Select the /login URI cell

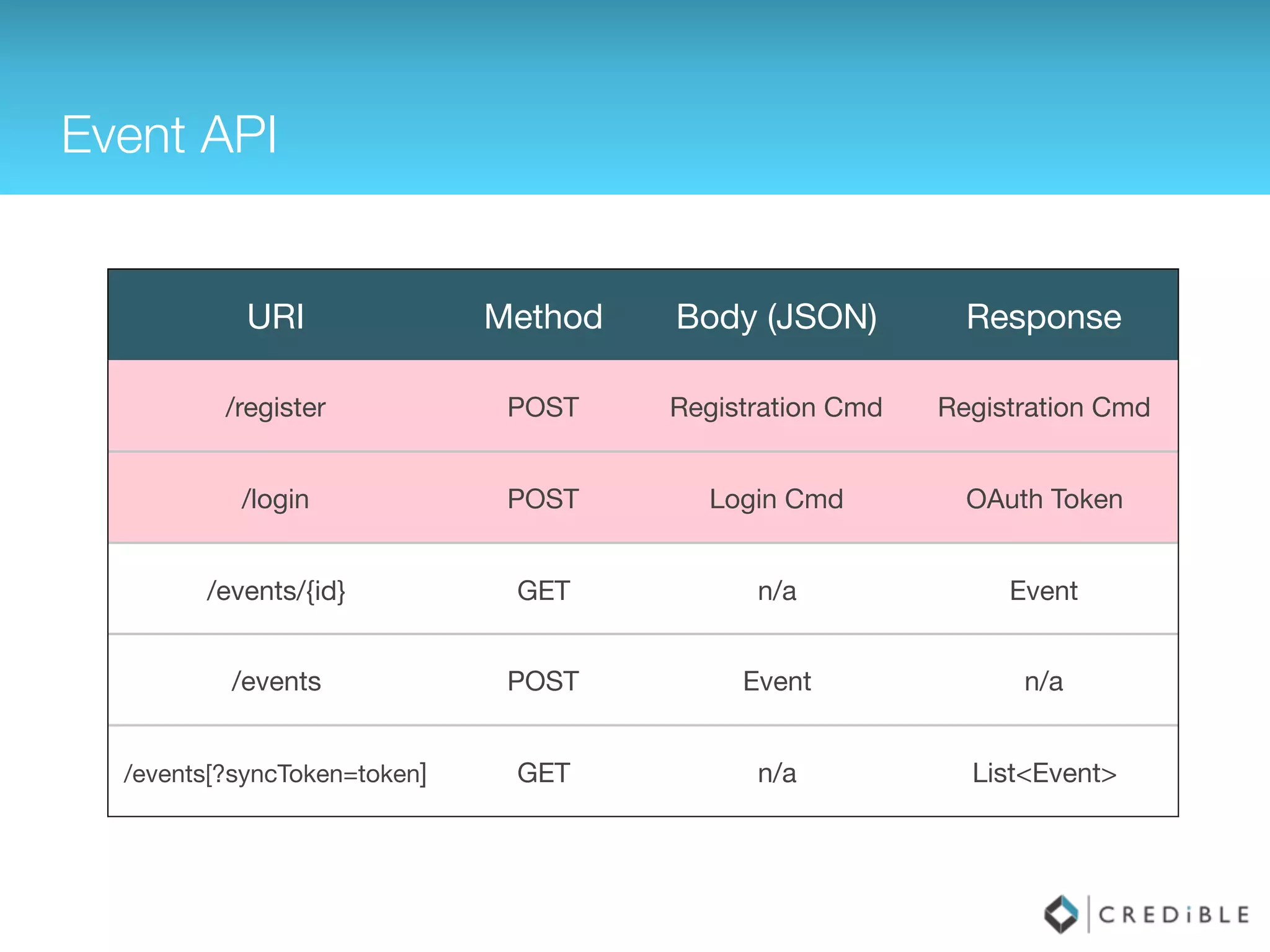[x=275, y=499]
